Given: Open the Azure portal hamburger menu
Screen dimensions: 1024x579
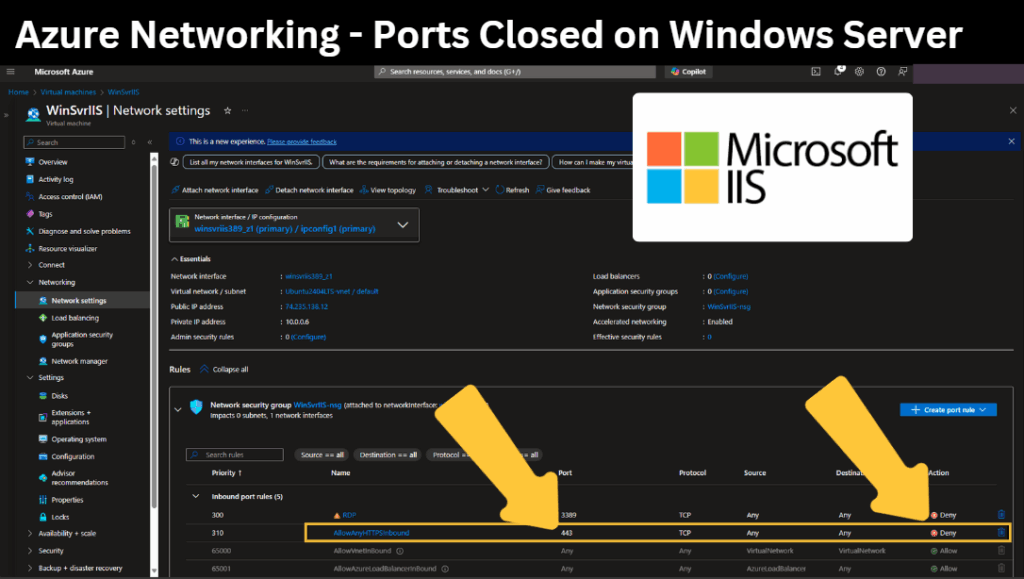Looking at the screenshot, I should click(x=10, y=72).
